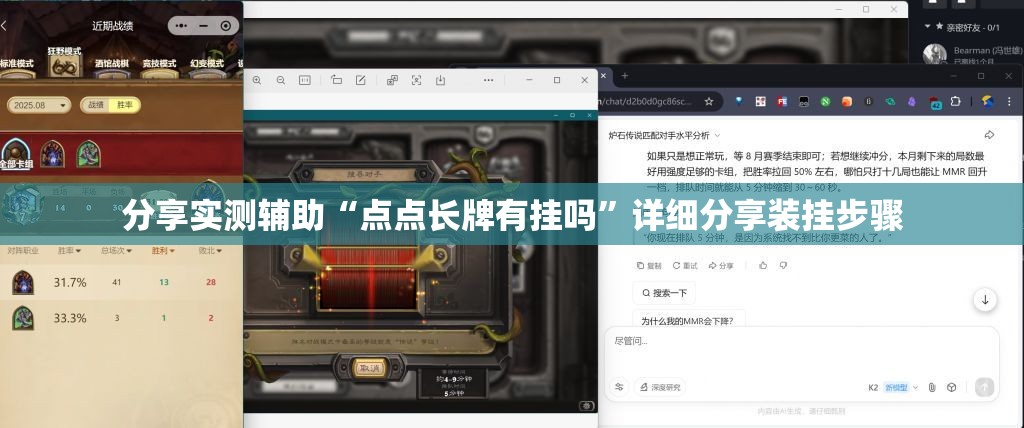The height and width of the screenshot is (428, 1024).
Task: Click the share arrow icon beside the chat title
Action: (989, 135)
